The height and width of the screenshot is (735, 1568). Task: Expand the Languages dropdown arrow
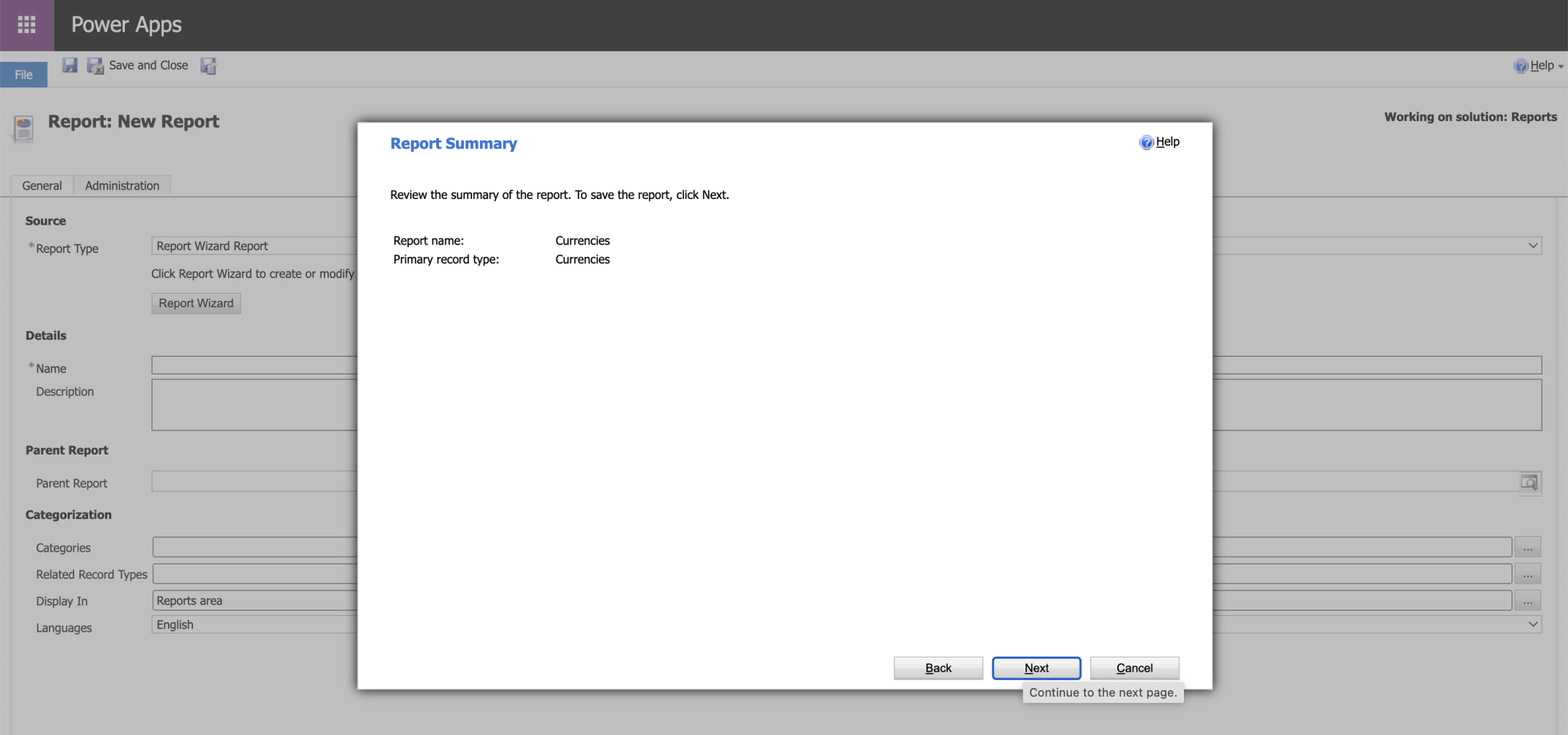[1533, 625]
